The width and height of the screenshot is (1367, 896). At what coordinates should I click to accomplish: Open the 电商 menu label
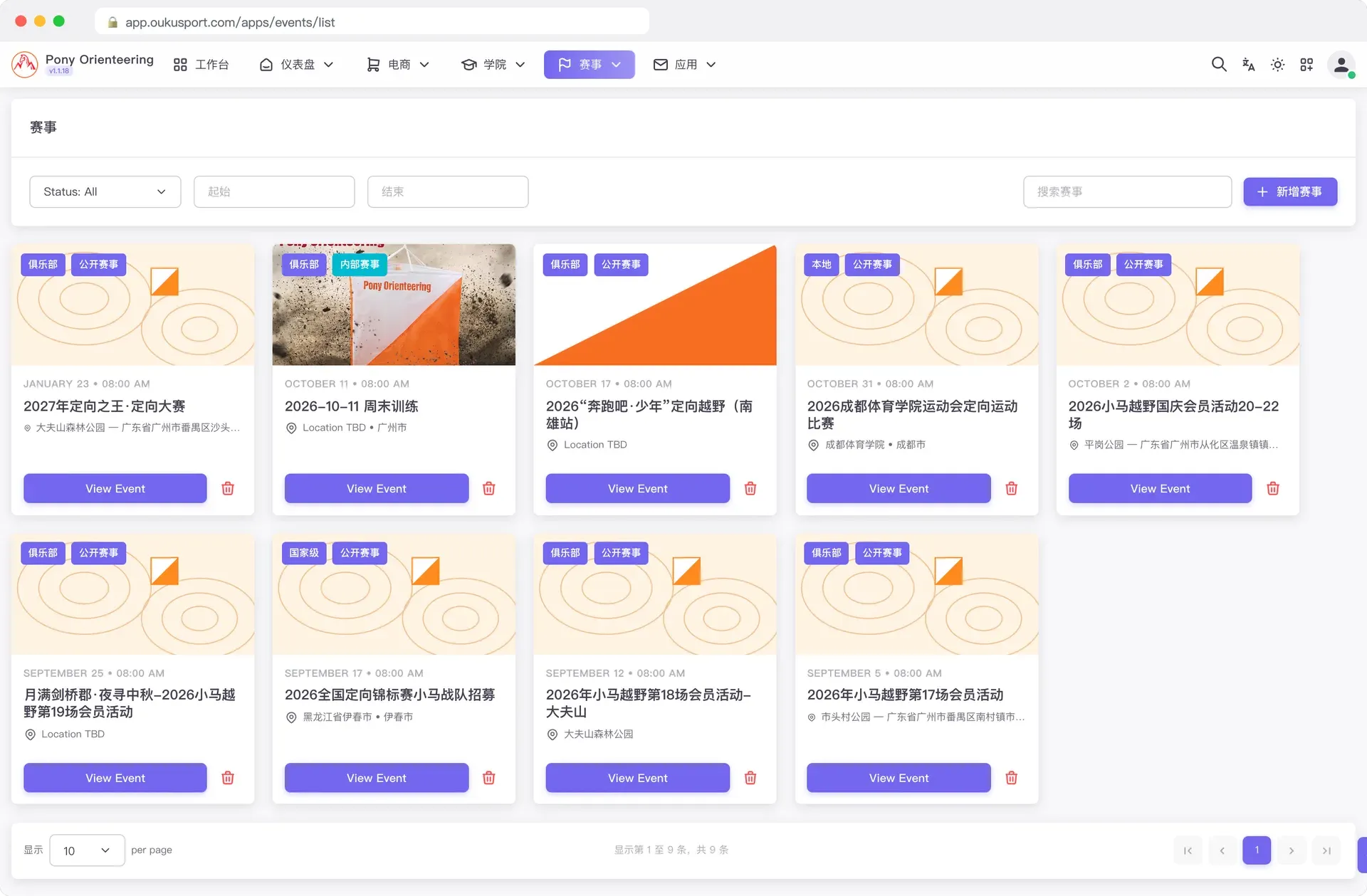[399, 65]
